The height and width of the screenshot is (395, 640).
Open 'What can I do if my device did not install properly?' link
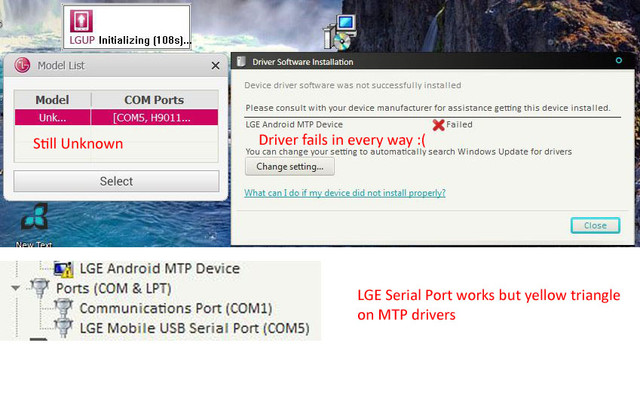pyautogui.click(x=345, y=193)
